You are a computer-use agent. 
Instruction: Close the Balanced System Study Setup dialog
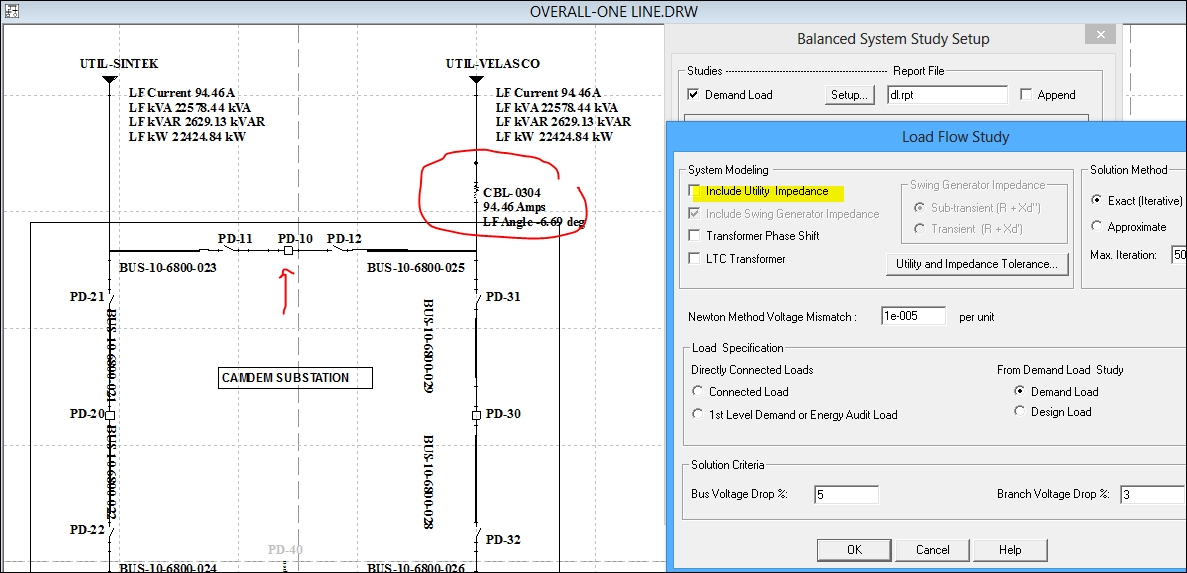(x=1100, y=35)
